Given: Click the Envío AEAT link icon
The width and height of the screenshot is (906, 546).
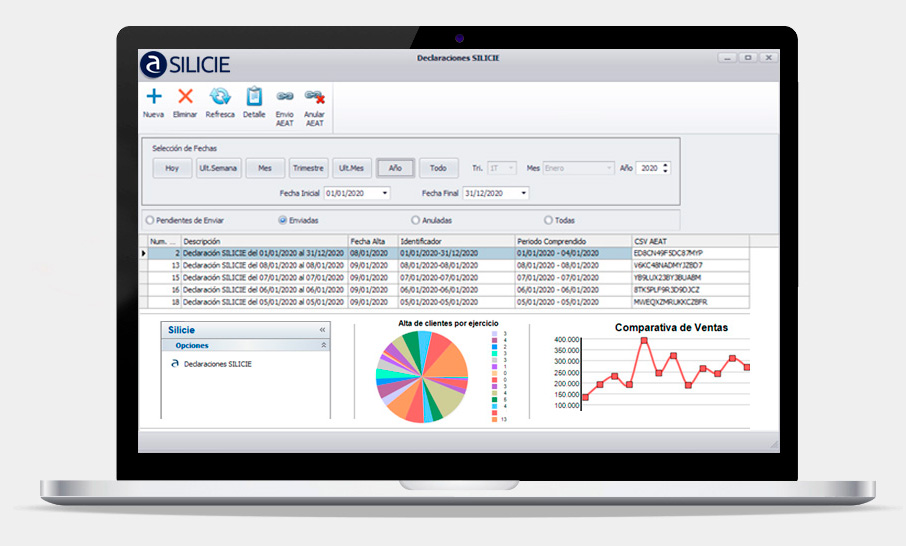Looking at the screenshot, I should tap(285, 97).
